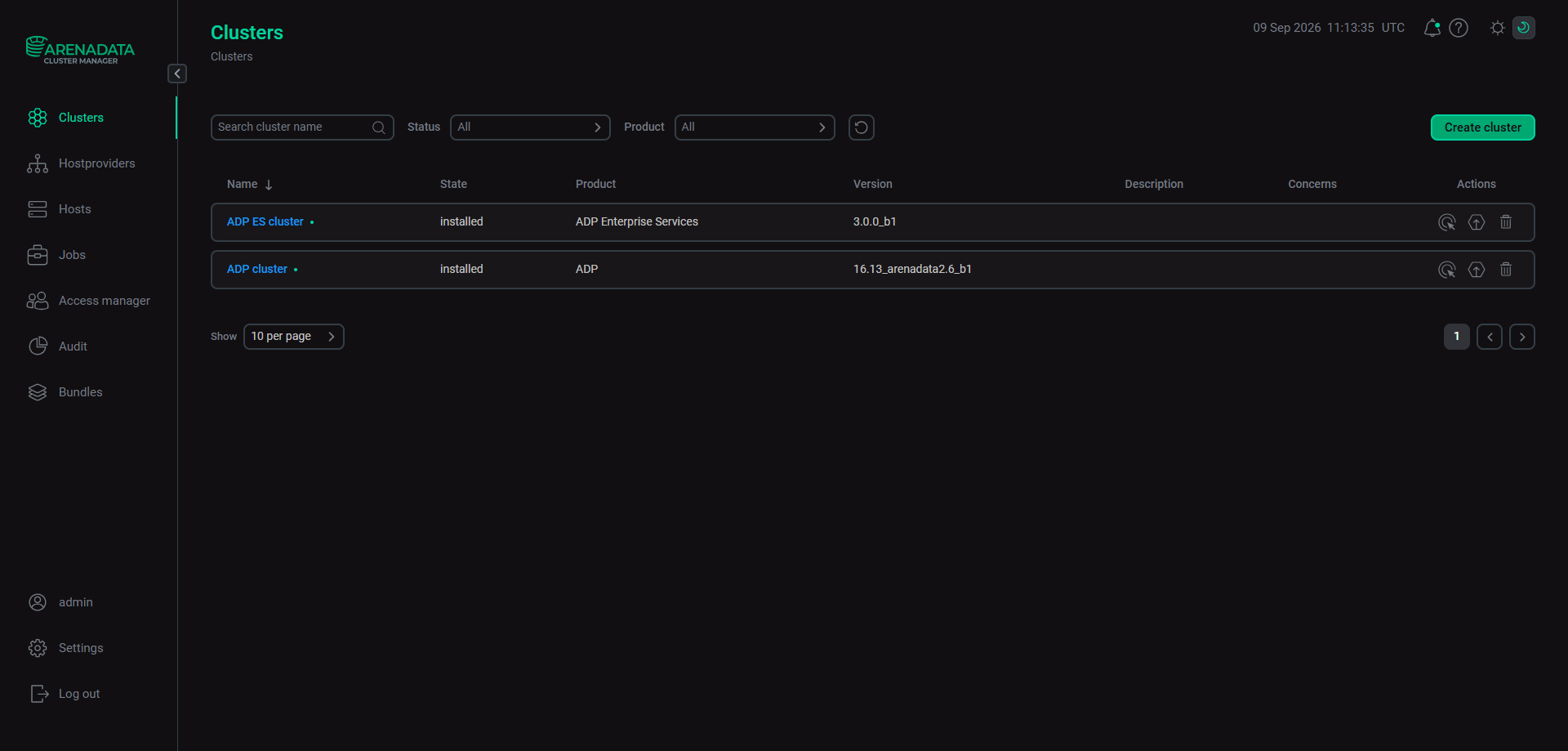Collapse the sidebar with arrow button
This screenshot has width=1568, height=751.
(177, 74)
